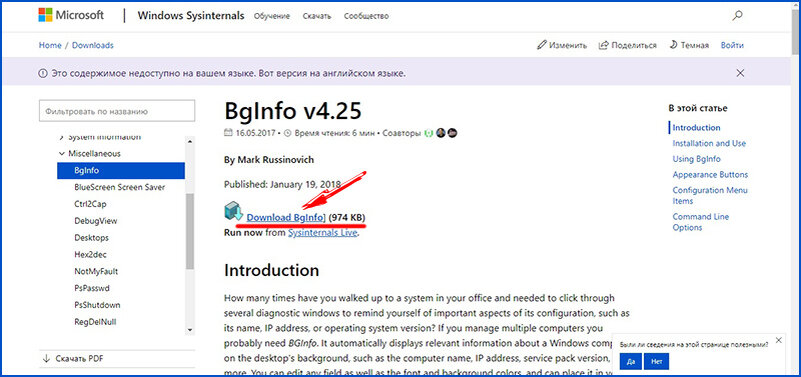Image resolution: width=801 pixels, height=377 pixels.
Task: Jump to Introduction in article contents
Action: (696, 128)
